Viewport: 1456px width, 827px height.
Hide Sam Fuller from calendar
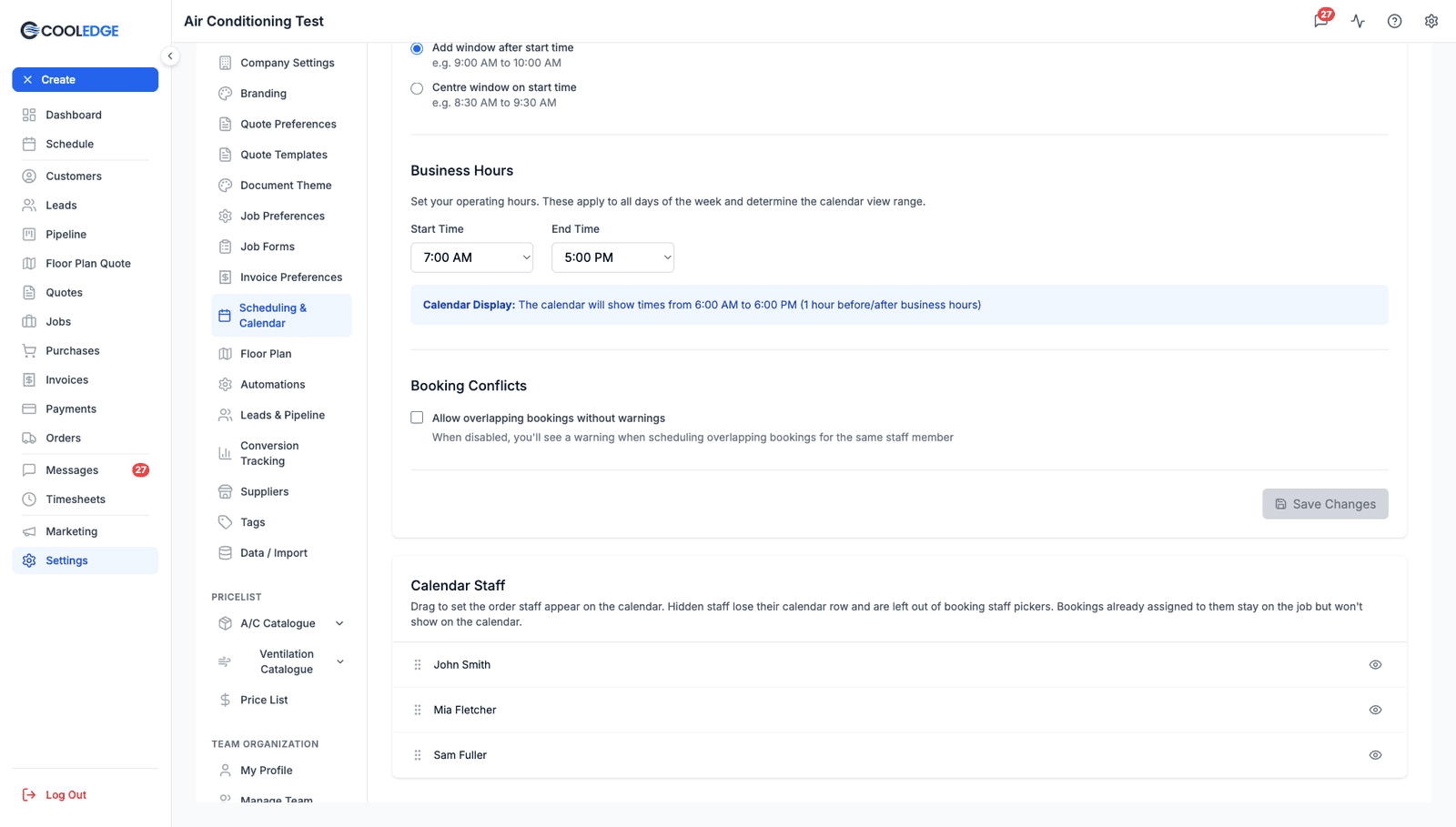[1375, 755]
